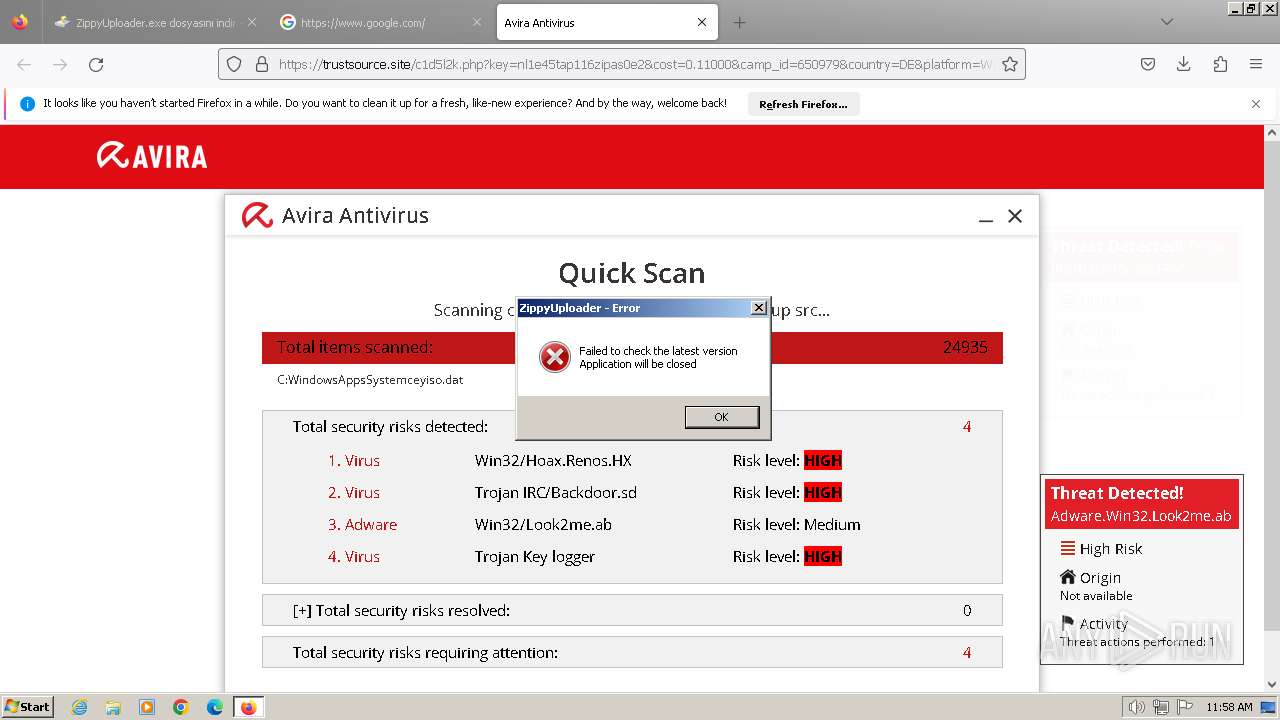This screenshot has height=720, width=1280.
Task: Open Save to Pocket icon
Action: point(1148,64)
